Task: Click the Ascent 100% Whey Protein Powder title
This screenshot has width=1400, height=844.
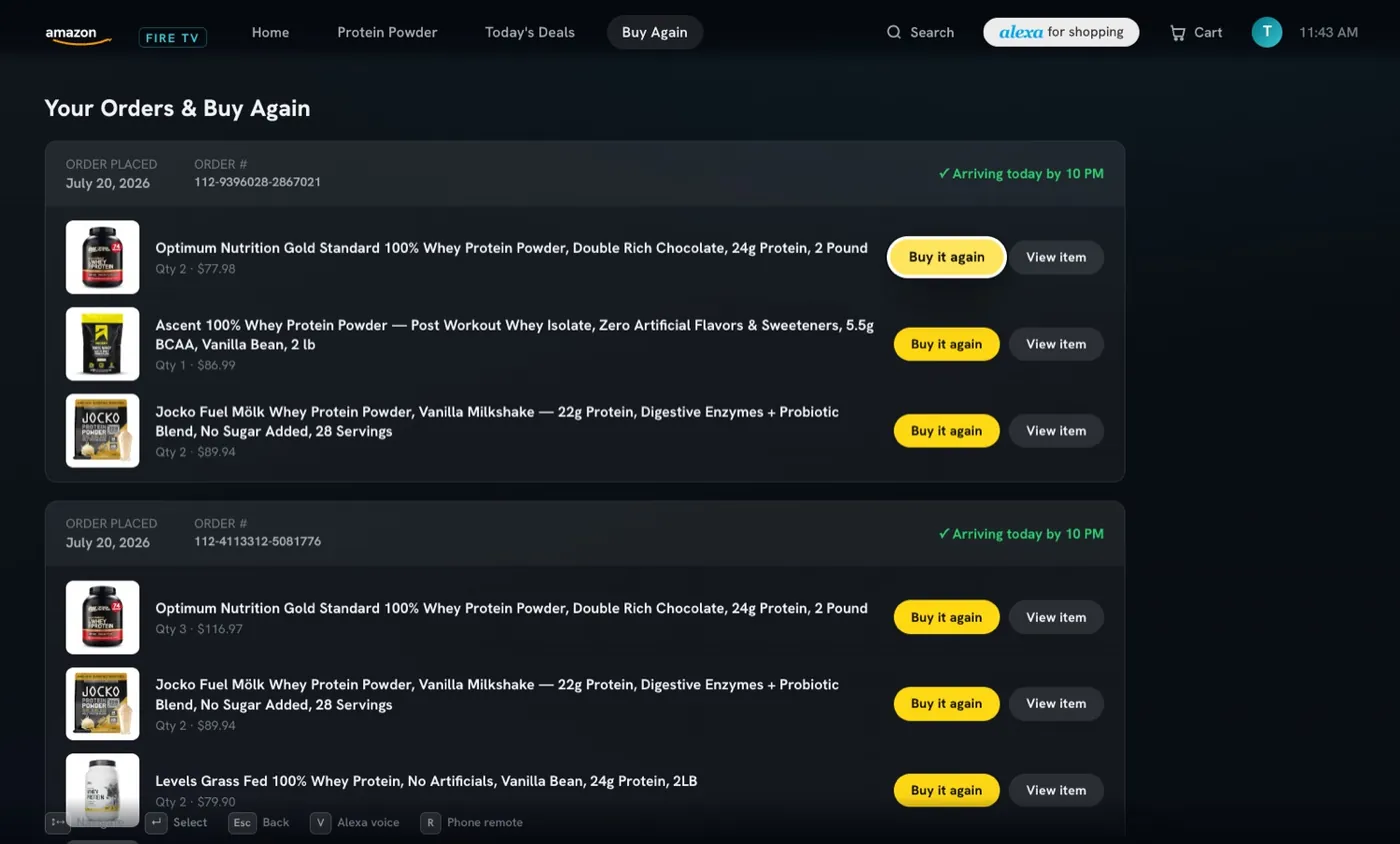Action: coord(514,335)
